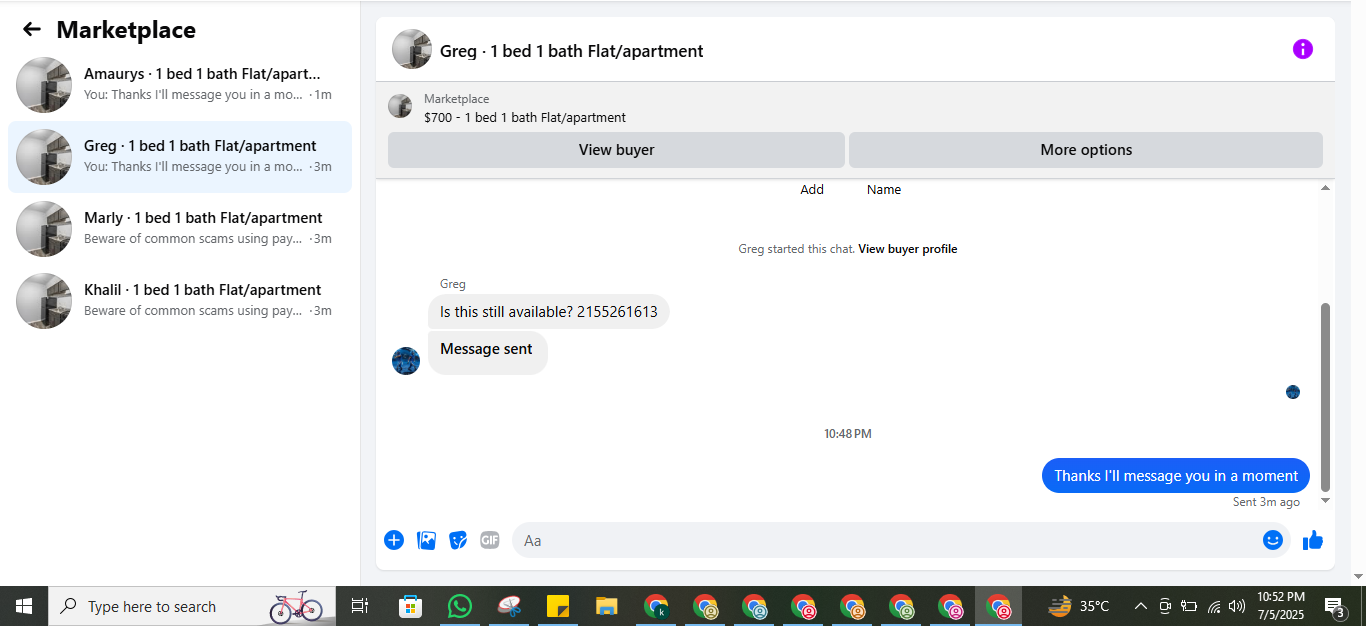Attach a photo using the image icon

point(426,540)
